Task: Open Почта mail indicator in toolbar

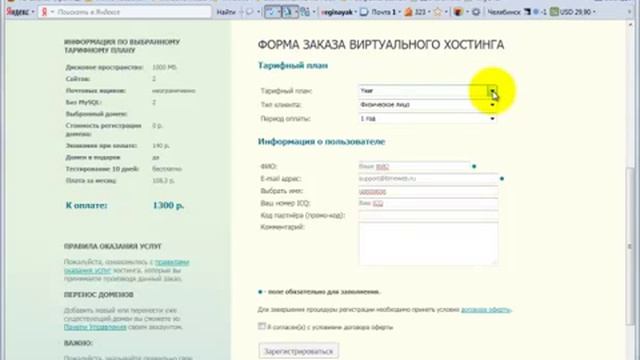Action: (x=380, y=12)
